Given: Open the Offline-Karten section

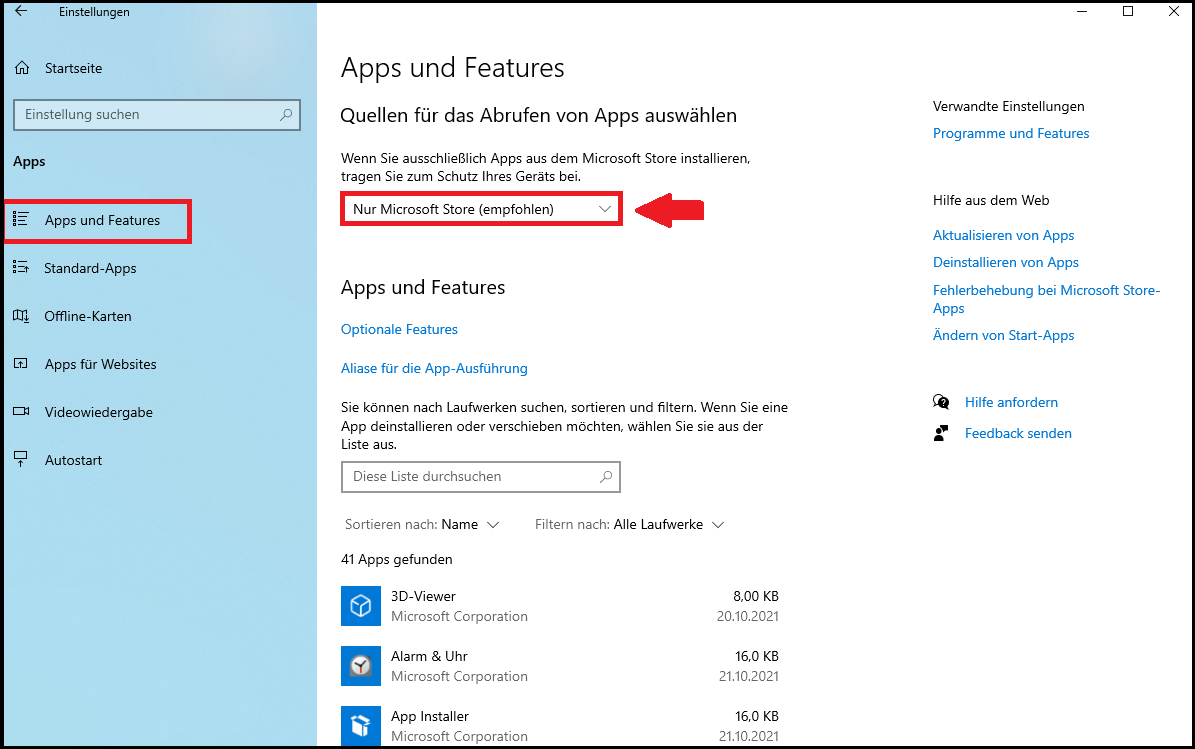Looking at the screenshot, I should [x=88, y=316].
